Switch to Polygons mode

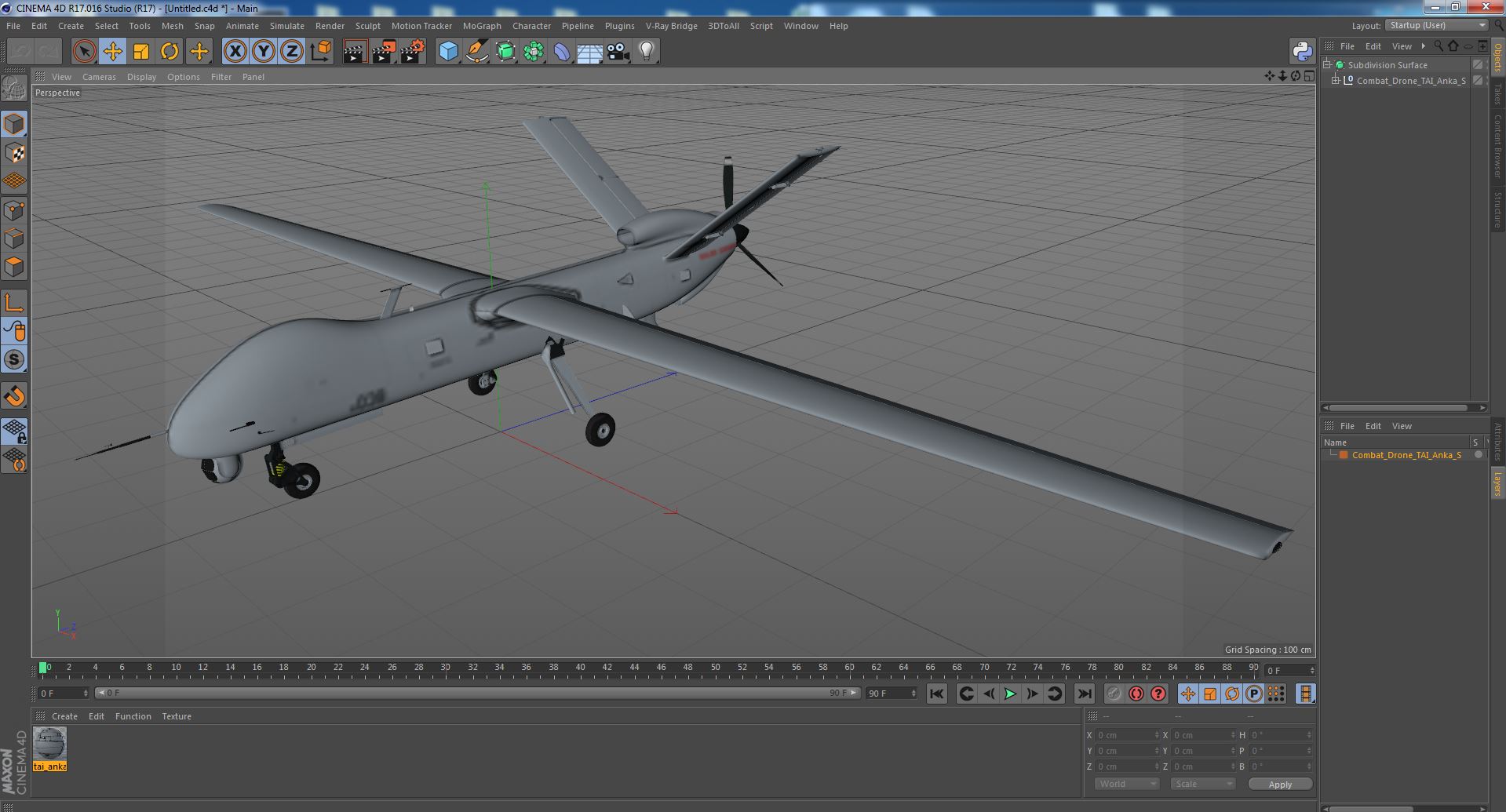point(14,267)
